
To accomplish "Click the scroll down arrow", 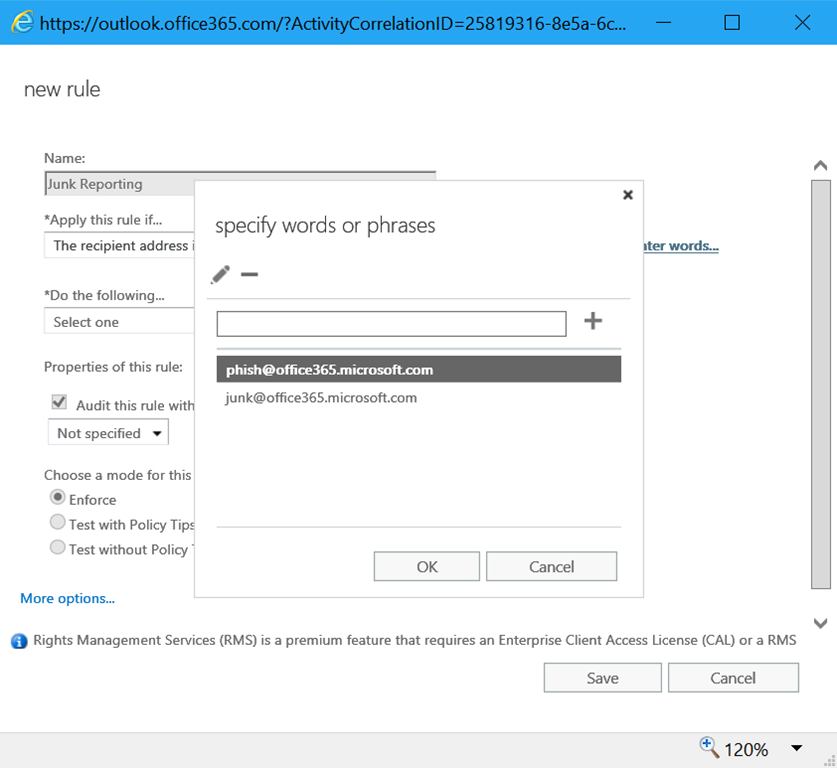I will [x=820, y=623].
